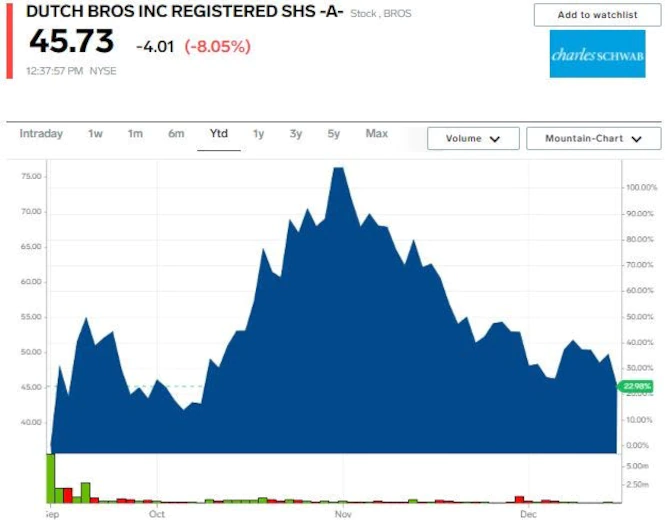Switch chart to 1y range

click(258, 134)
